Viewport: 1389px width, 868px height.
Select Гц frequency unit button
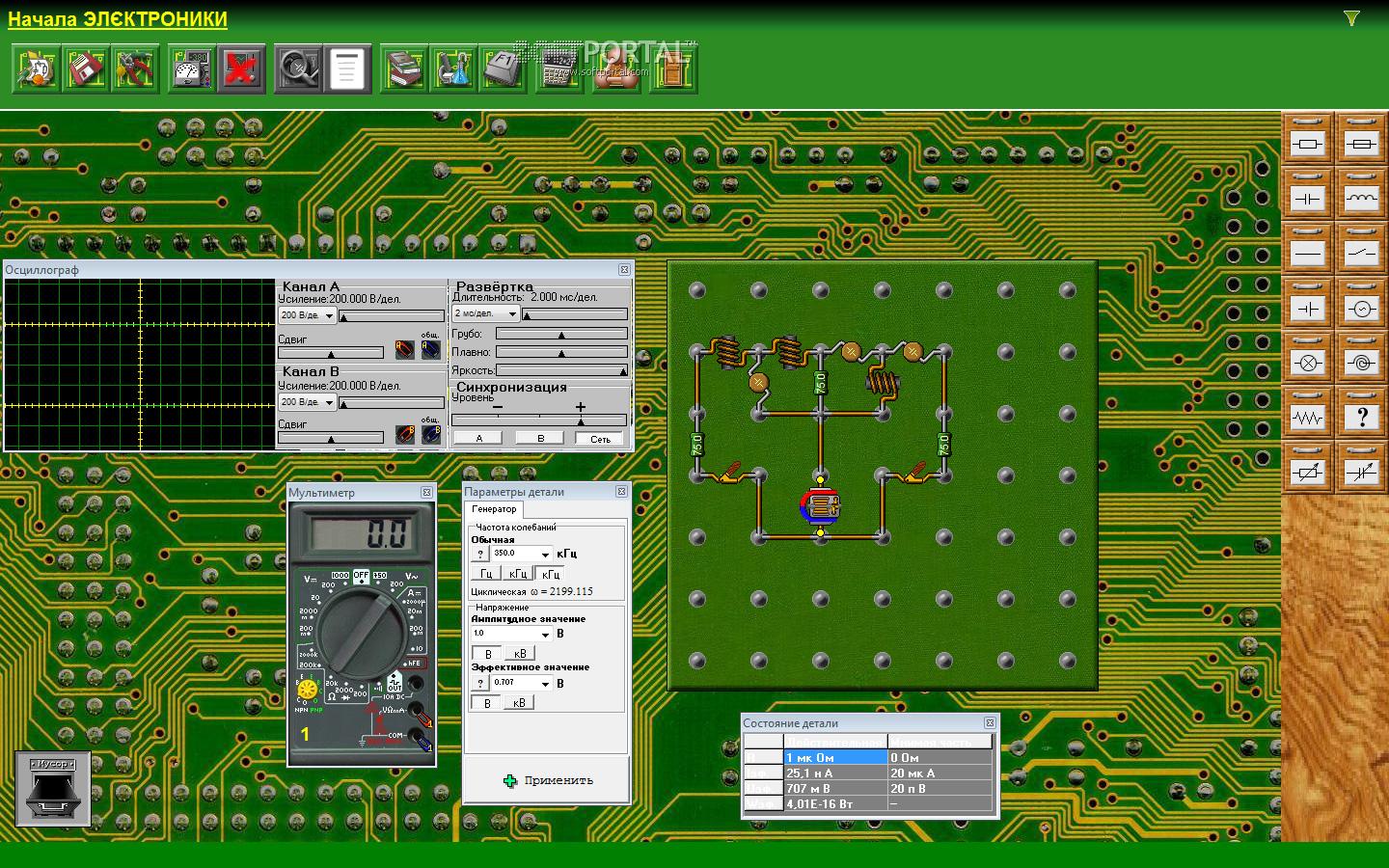coord(487,574)
